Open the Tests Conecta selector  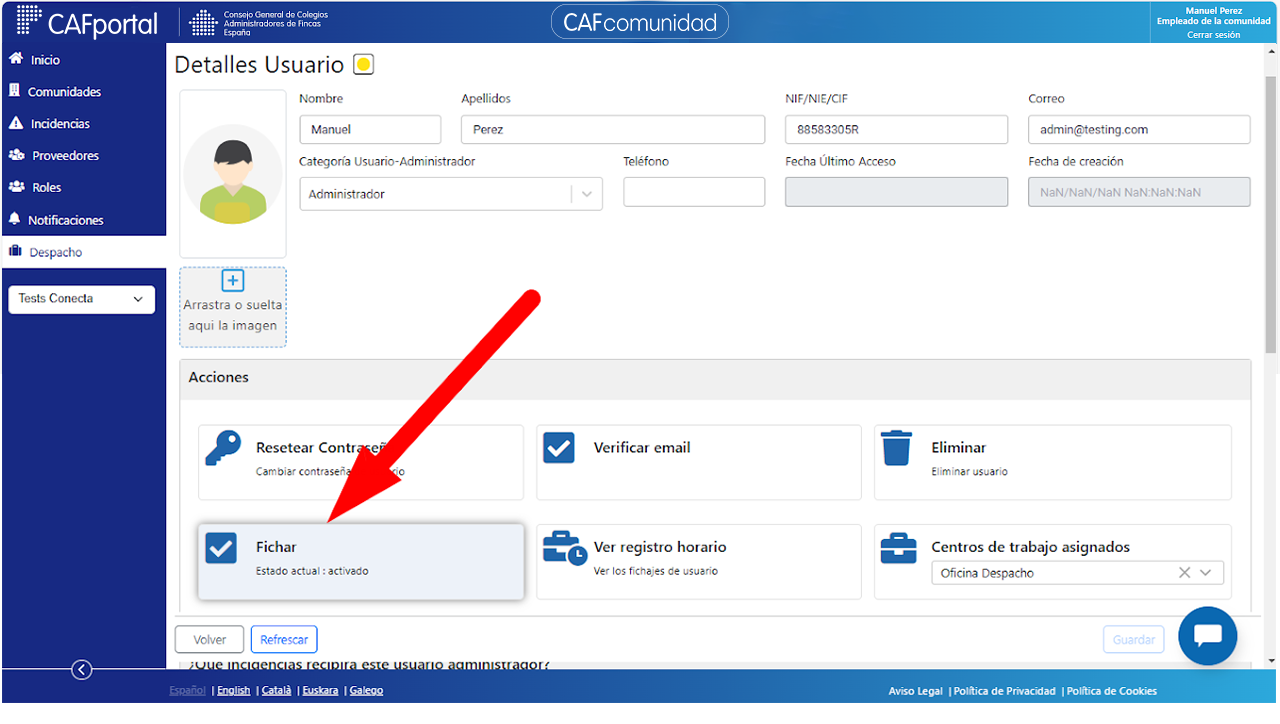pyautogui.click(x=82, y=299)
